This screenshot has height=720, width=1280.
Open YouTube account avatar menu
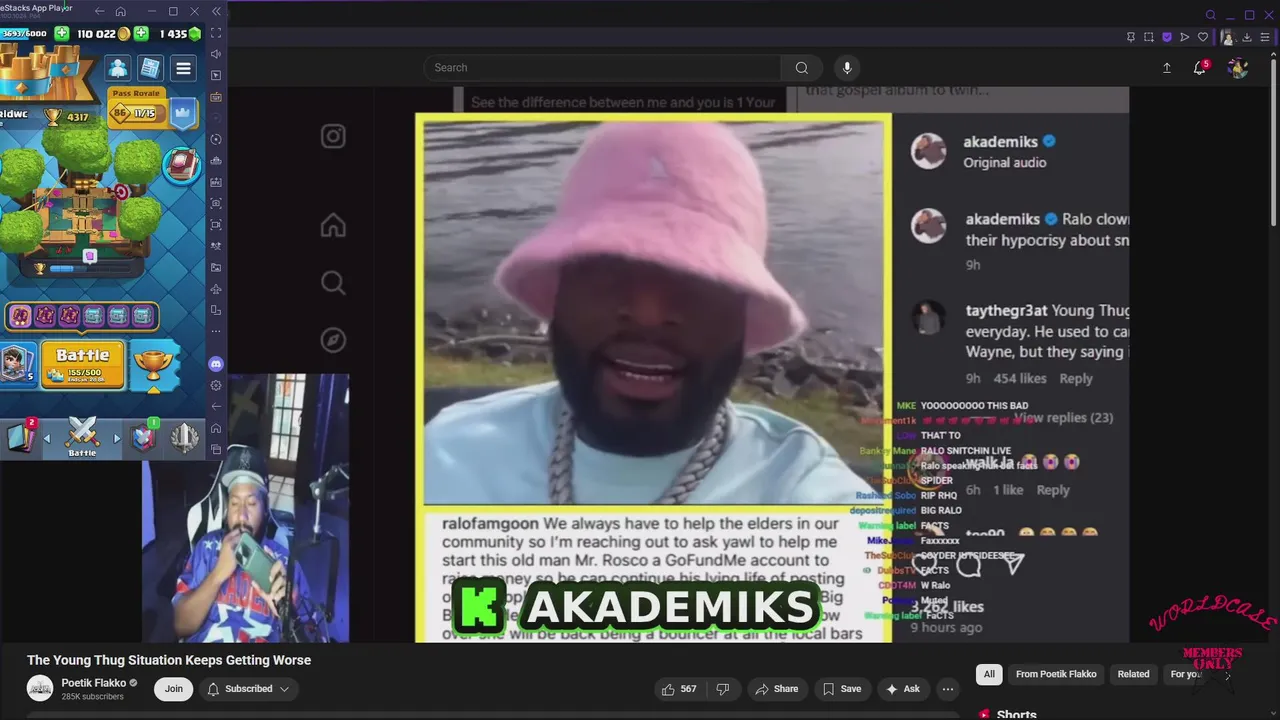tap(1238, 68)
